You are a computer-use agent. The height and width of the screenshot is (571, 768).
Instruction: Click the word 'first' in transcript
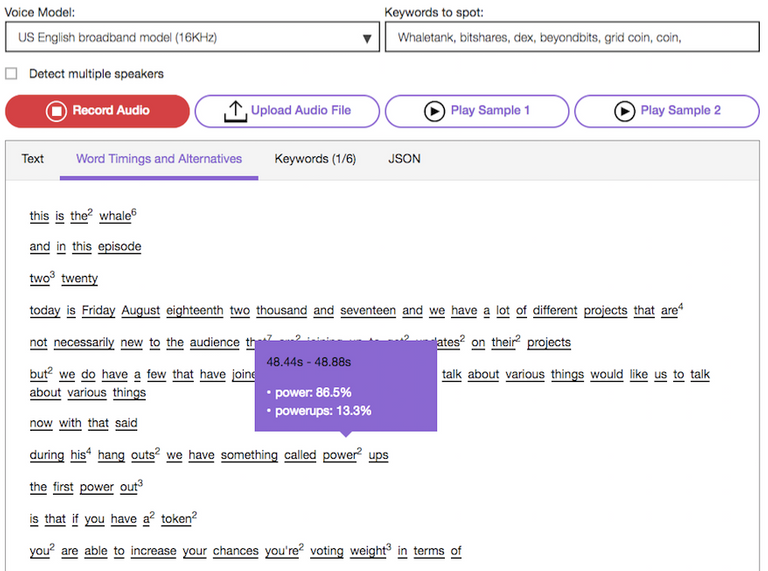(x=63, y=487)
